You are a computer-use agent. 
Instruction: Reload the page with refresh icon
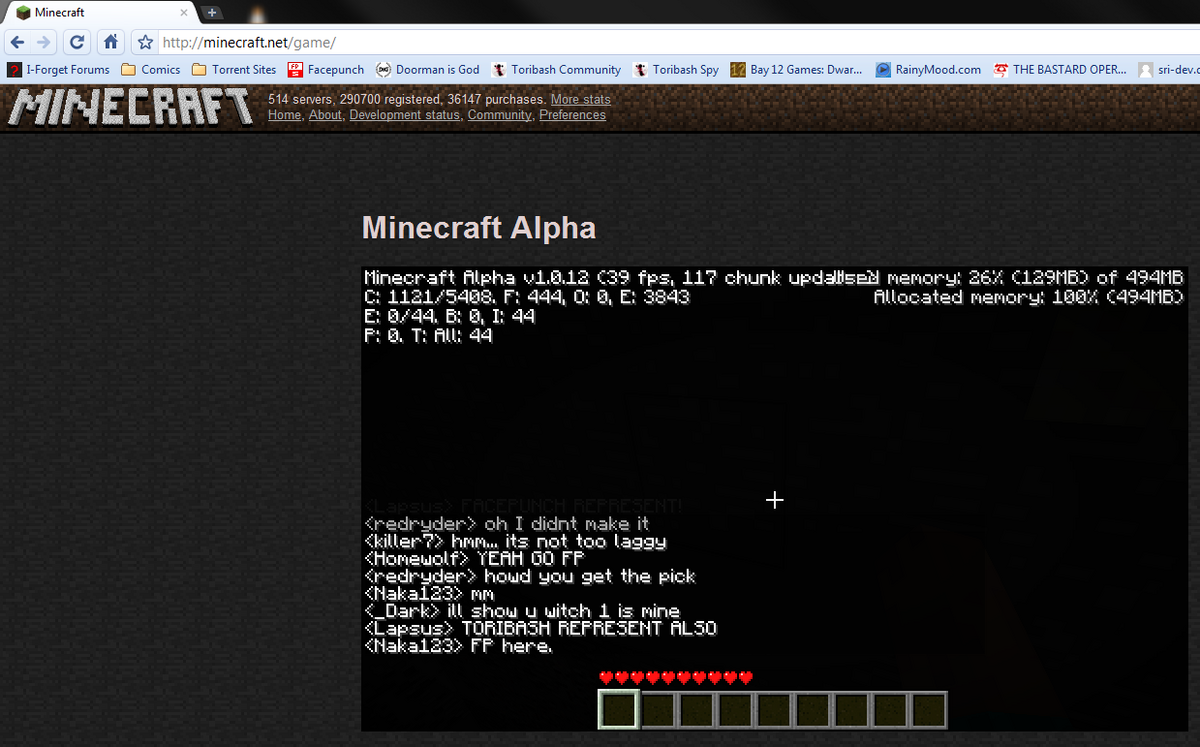77,43
